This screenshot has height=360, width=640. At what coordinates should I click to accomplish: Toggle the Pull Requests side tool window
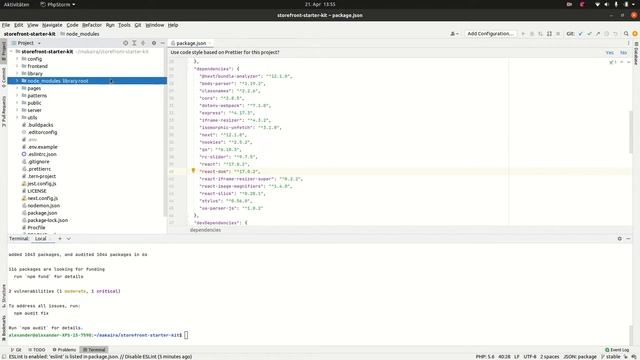click(4, 111)
